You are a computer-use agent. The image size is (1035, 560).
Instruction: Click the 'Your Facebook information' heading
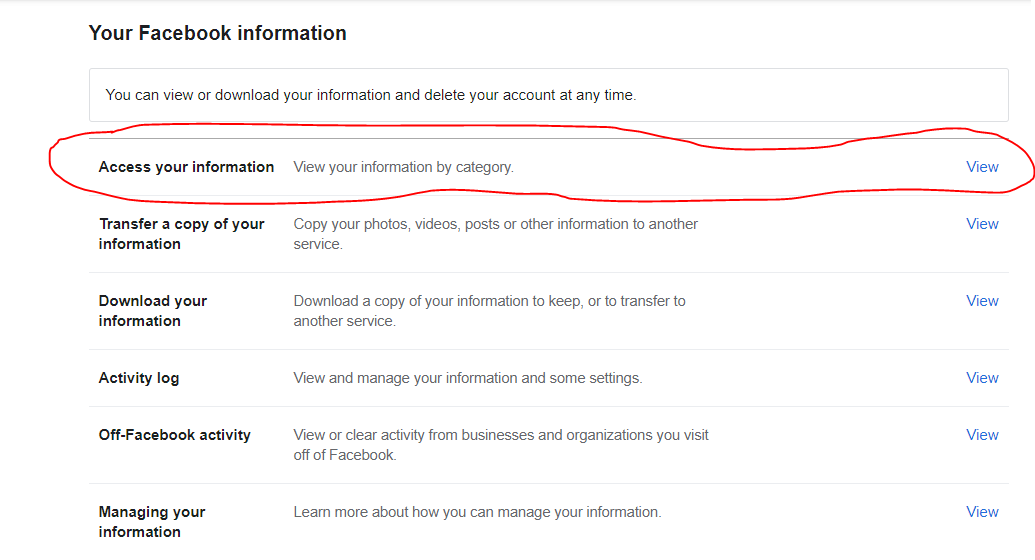click(x=217, y=33)
